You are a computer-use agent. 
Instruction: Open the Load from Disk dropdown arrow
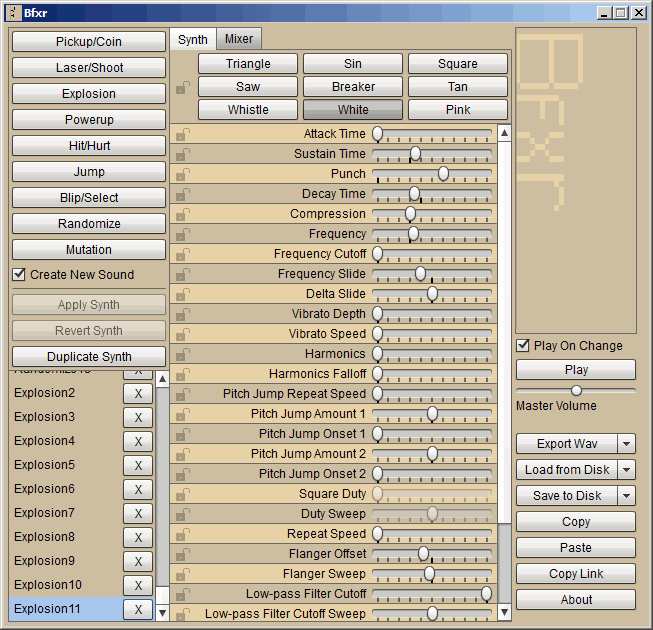coord(626,470)
